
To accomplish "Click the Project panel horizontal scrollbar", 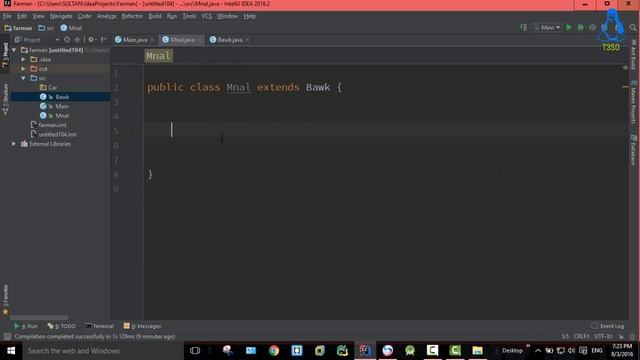I will click(39, 318).
